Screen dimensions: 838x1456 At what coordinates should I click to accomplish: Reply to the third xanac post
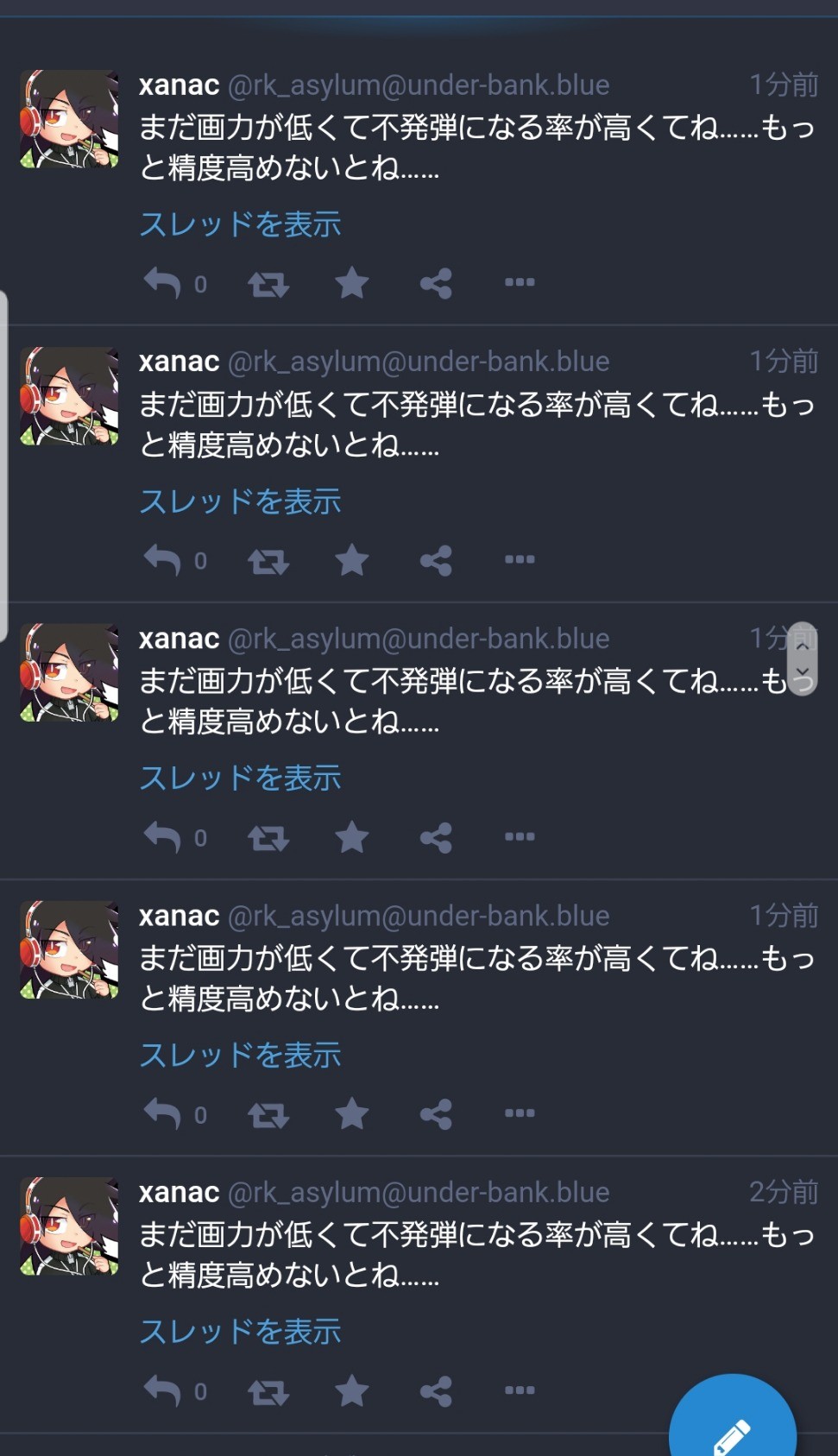162,837
